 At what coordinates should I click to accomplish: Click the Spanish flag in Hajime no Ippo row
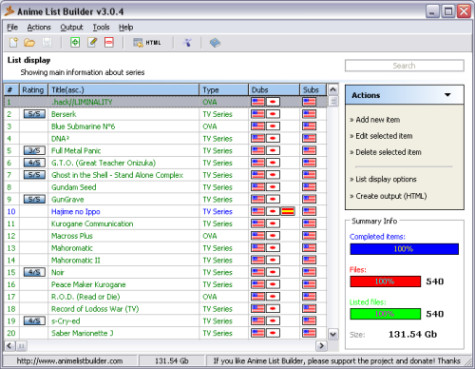287,211
